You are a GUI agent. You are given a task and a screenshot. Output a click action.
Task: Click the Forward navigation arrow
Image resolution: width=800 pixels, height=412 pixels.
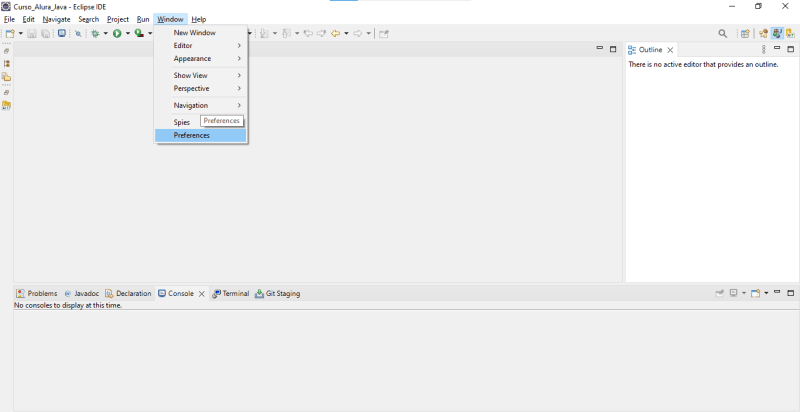(x=358, y=34)
